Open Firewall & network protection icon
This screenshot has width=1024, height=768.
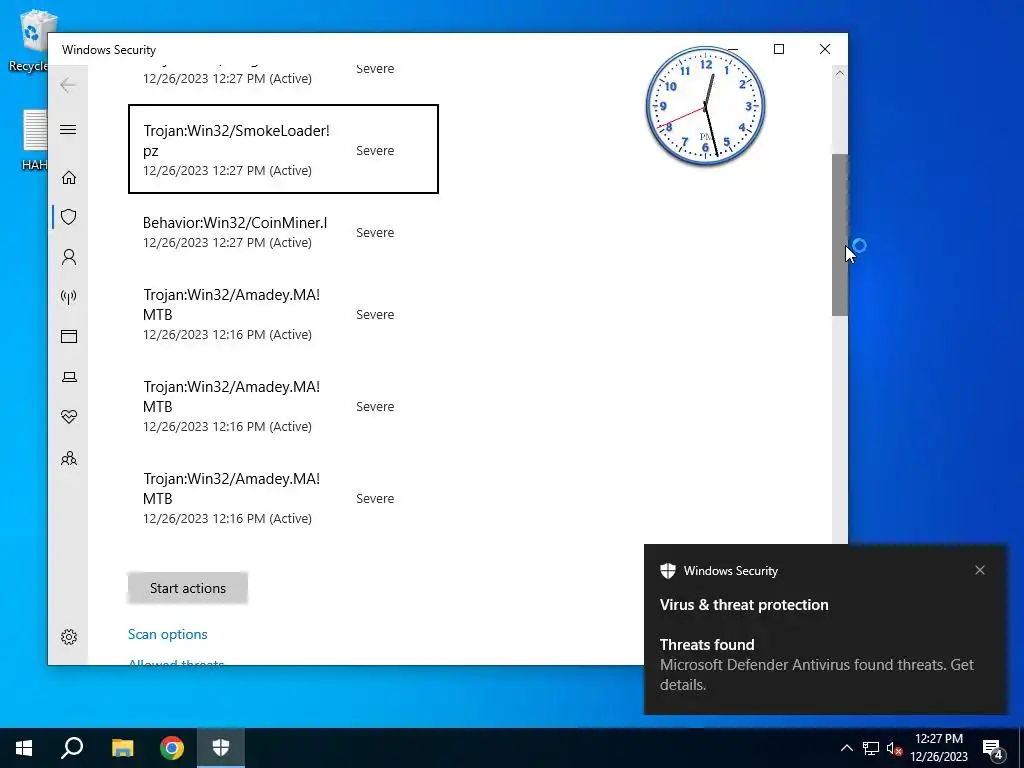point(69,297)
